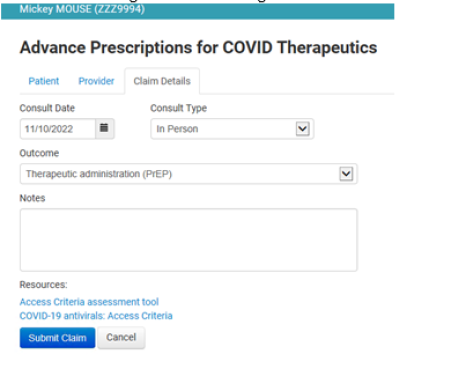Click the In Person consult type box
This screenshot has height=376, width=451.
[232, 129]
